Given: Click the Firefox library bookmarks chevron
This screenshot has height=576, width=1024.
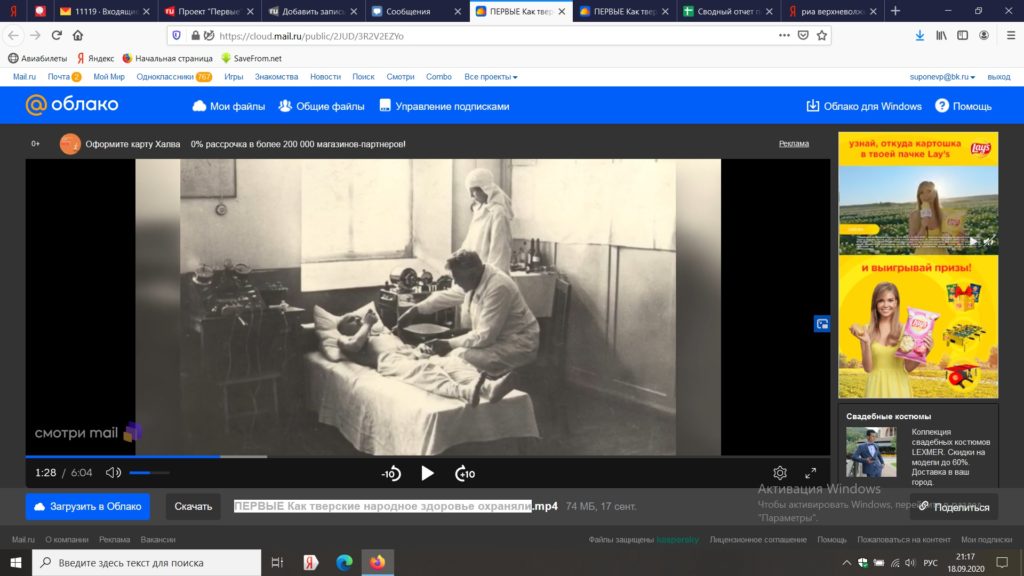Looking at the screenshot, I should point(939,33).
